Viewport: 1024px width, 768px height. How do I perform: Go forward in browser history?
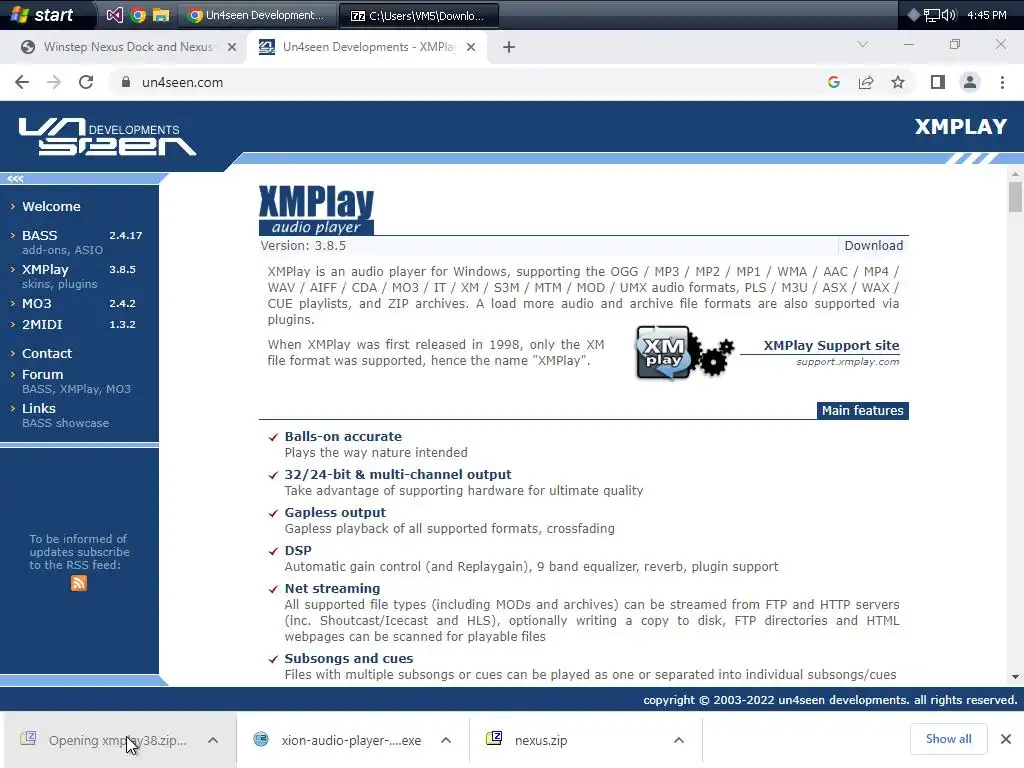[54, 82]
